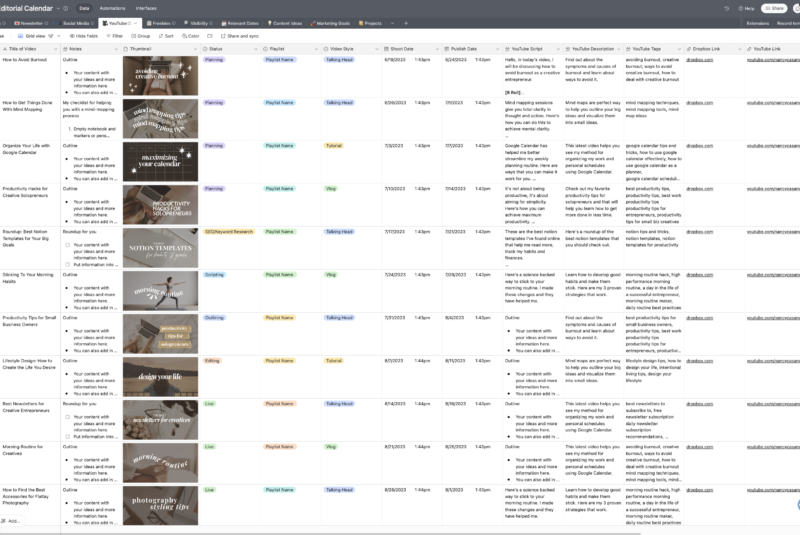Select title cell "Sticking To Your Morning Habits"
The height and width of the screenshot is (535, 800).
[30, 291]
